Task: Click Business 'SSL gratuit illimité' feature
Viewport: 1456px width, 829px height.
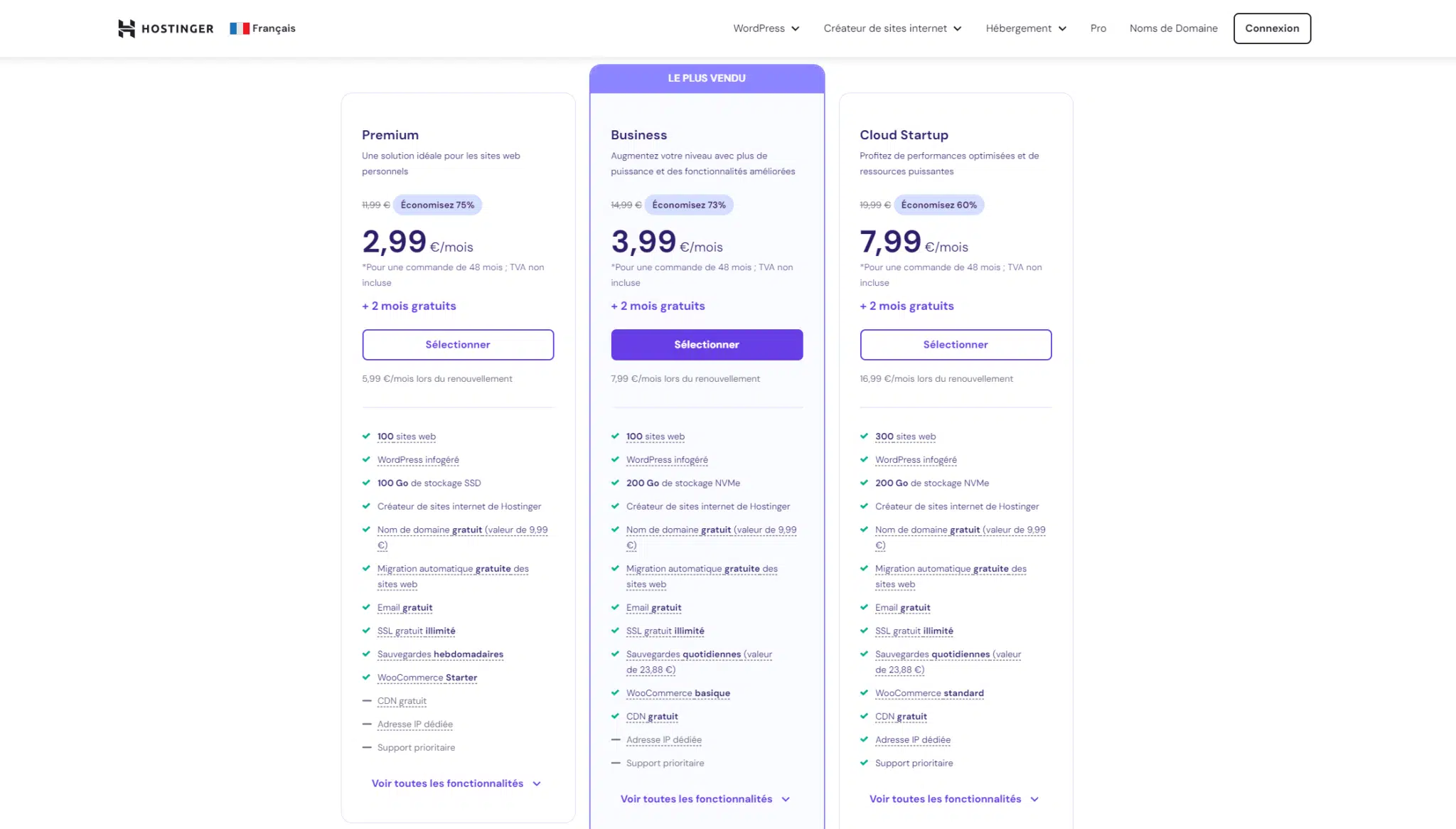Action: [x=665, y=631]
